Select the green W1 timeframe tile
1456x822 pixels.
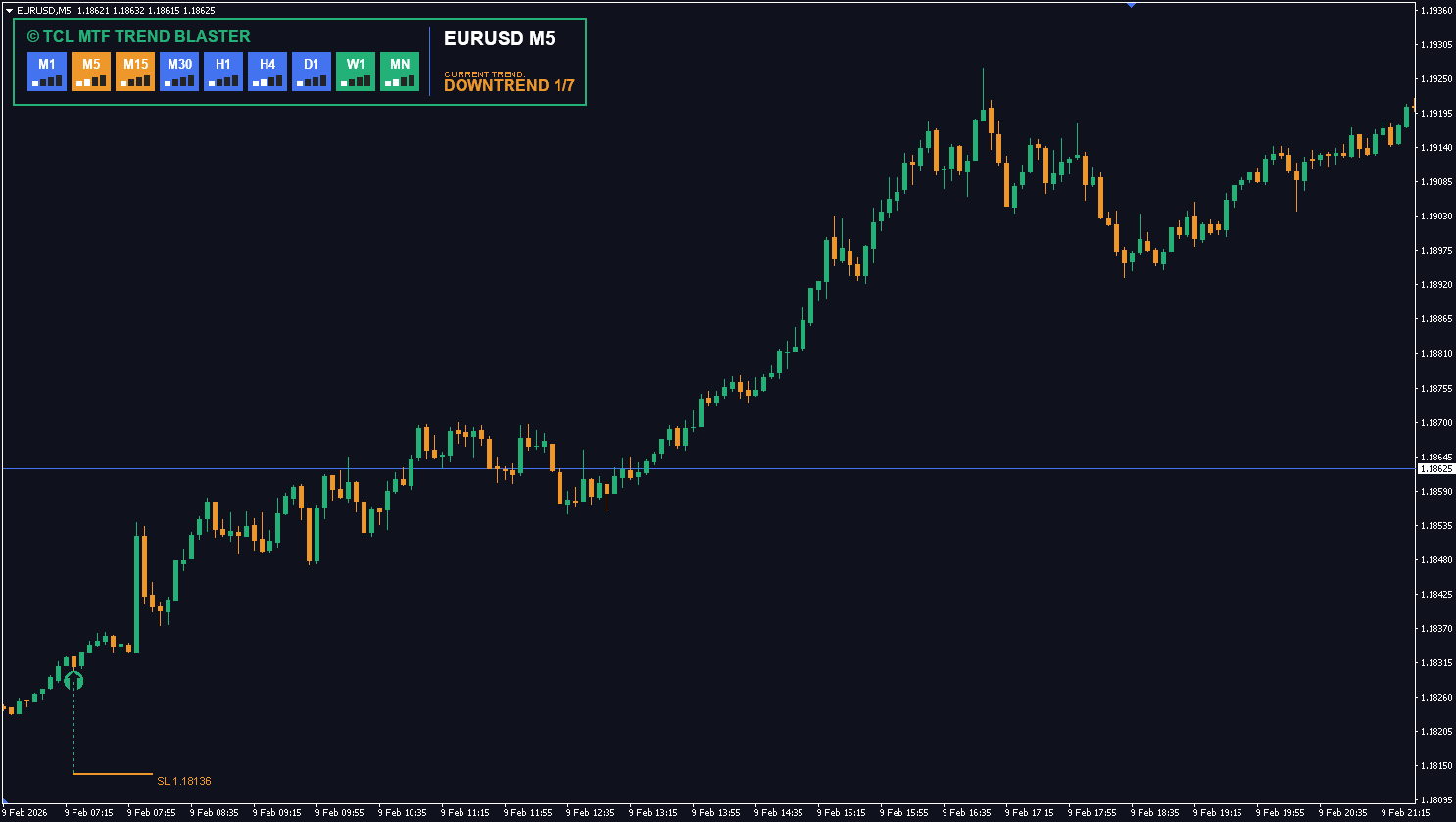[356, 72]
